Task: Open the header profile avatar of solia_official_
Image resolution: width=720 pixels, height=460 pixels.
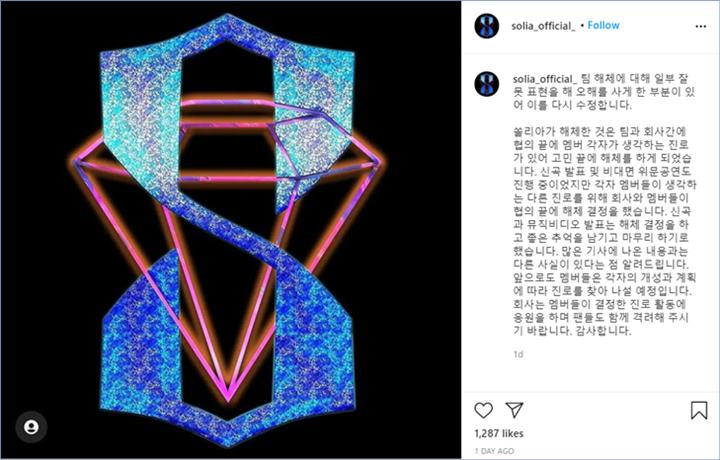Action: 487,25
